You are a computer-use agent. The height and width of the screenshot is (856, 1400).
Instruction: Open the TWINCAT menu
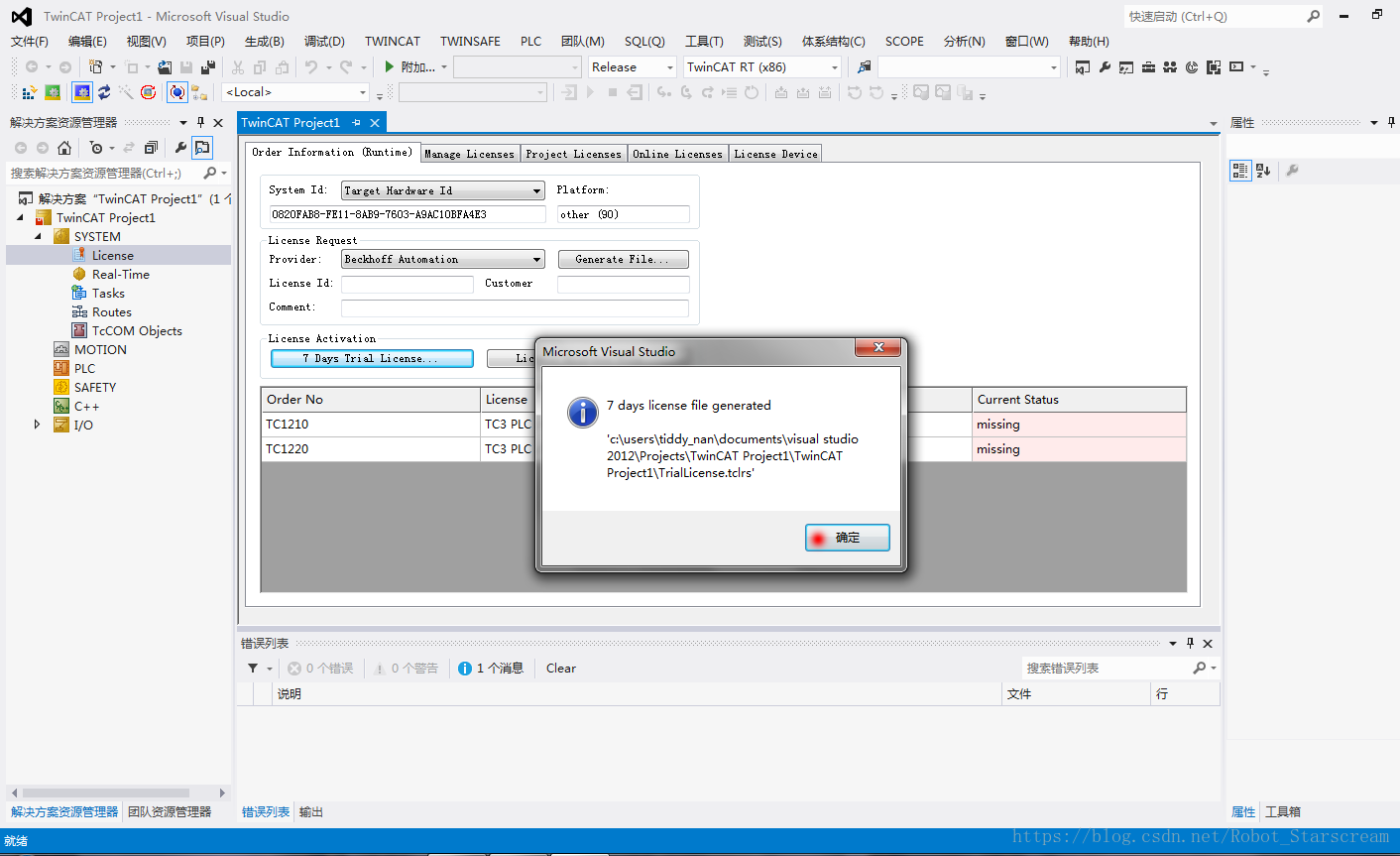[393, 41]
